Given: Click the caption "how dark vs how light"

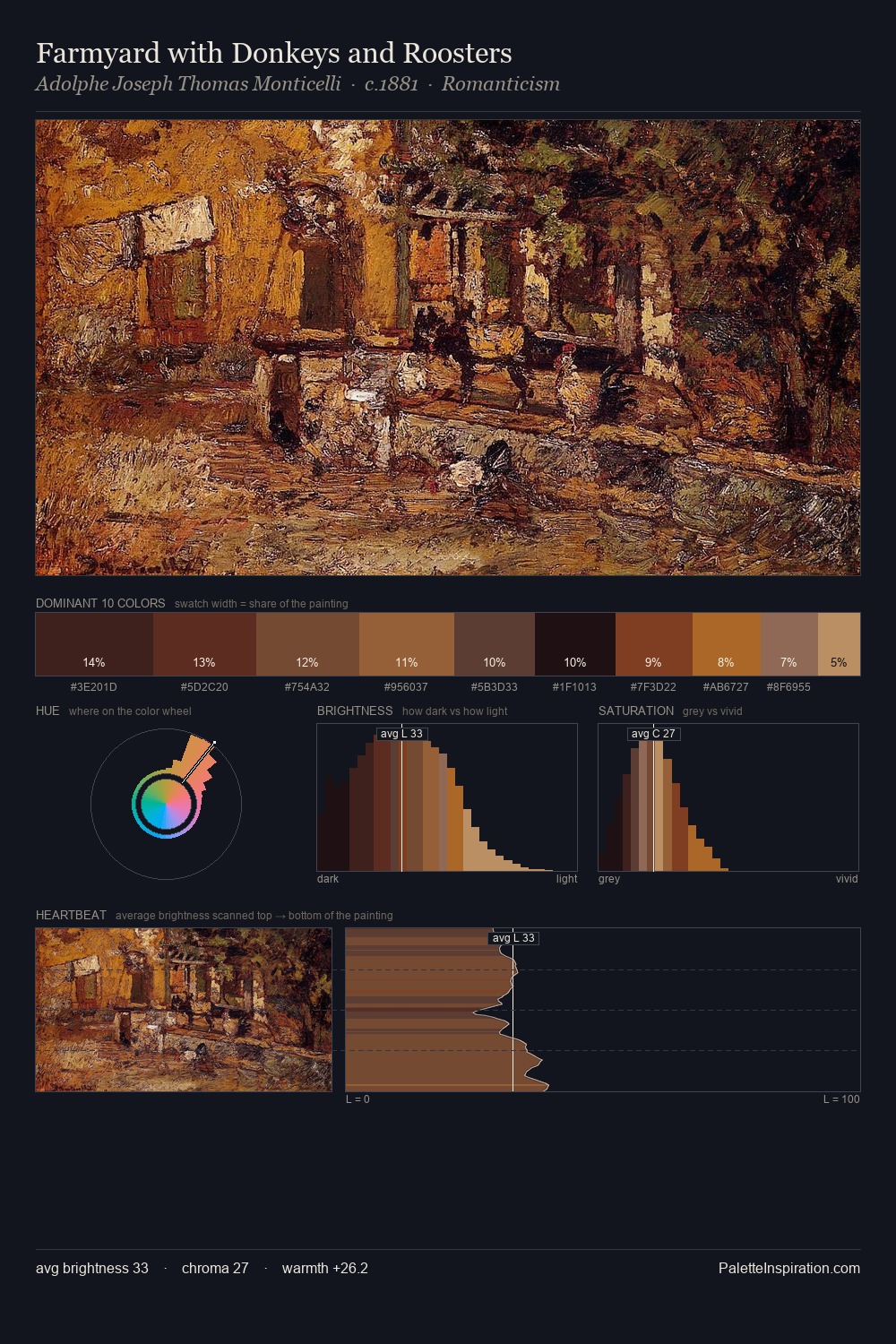Looking at the screenshot, I should tap(455, 711).
